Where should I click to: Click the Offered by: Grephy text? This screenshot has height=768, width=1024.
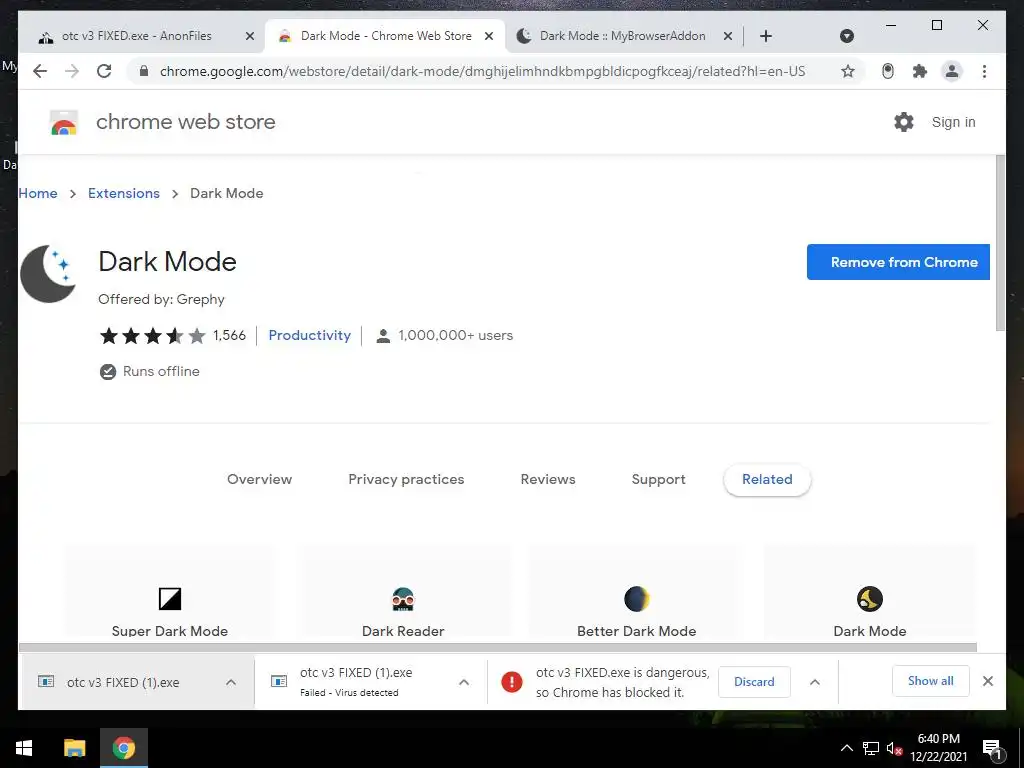click(x=161, y=300)
